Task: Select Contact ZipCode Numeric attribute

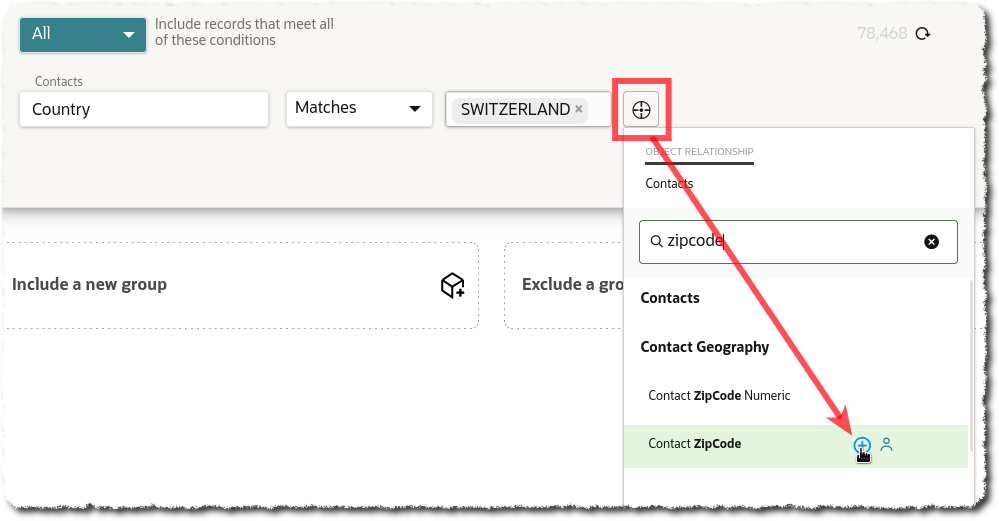Action: click(719, 395)
